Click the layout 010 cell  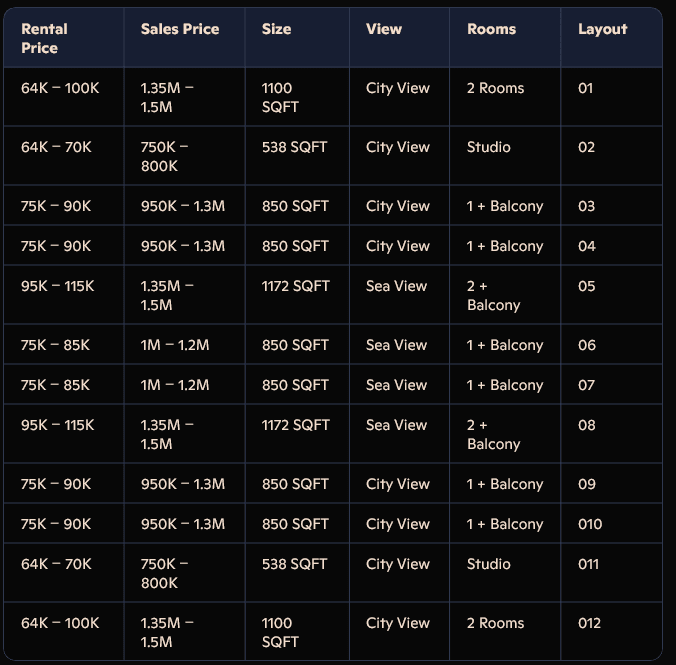(590, 524)
